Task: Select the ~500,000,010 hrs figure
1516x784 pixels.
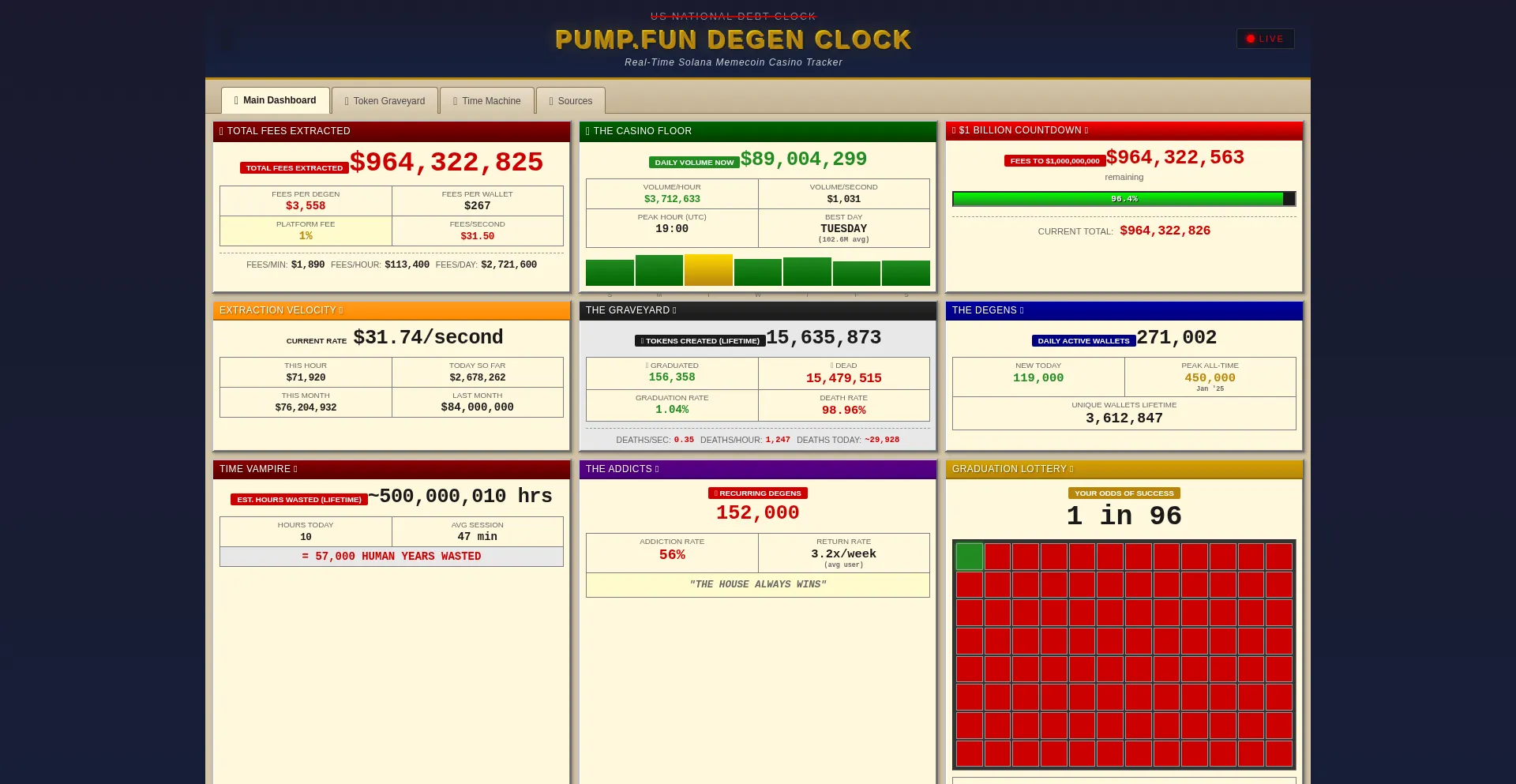Action: coord(460,496)
